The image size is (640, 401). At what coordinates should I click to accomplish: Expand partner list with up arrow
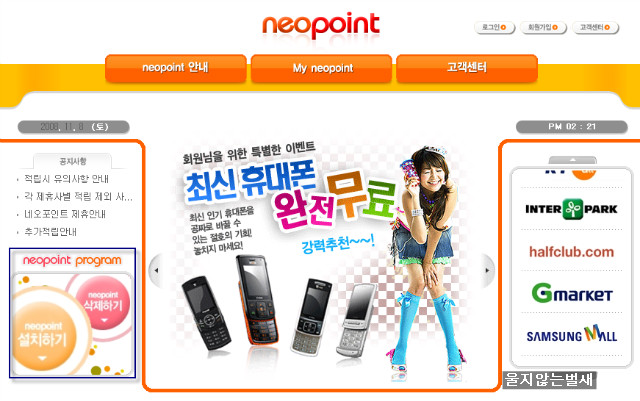point(573,160)
